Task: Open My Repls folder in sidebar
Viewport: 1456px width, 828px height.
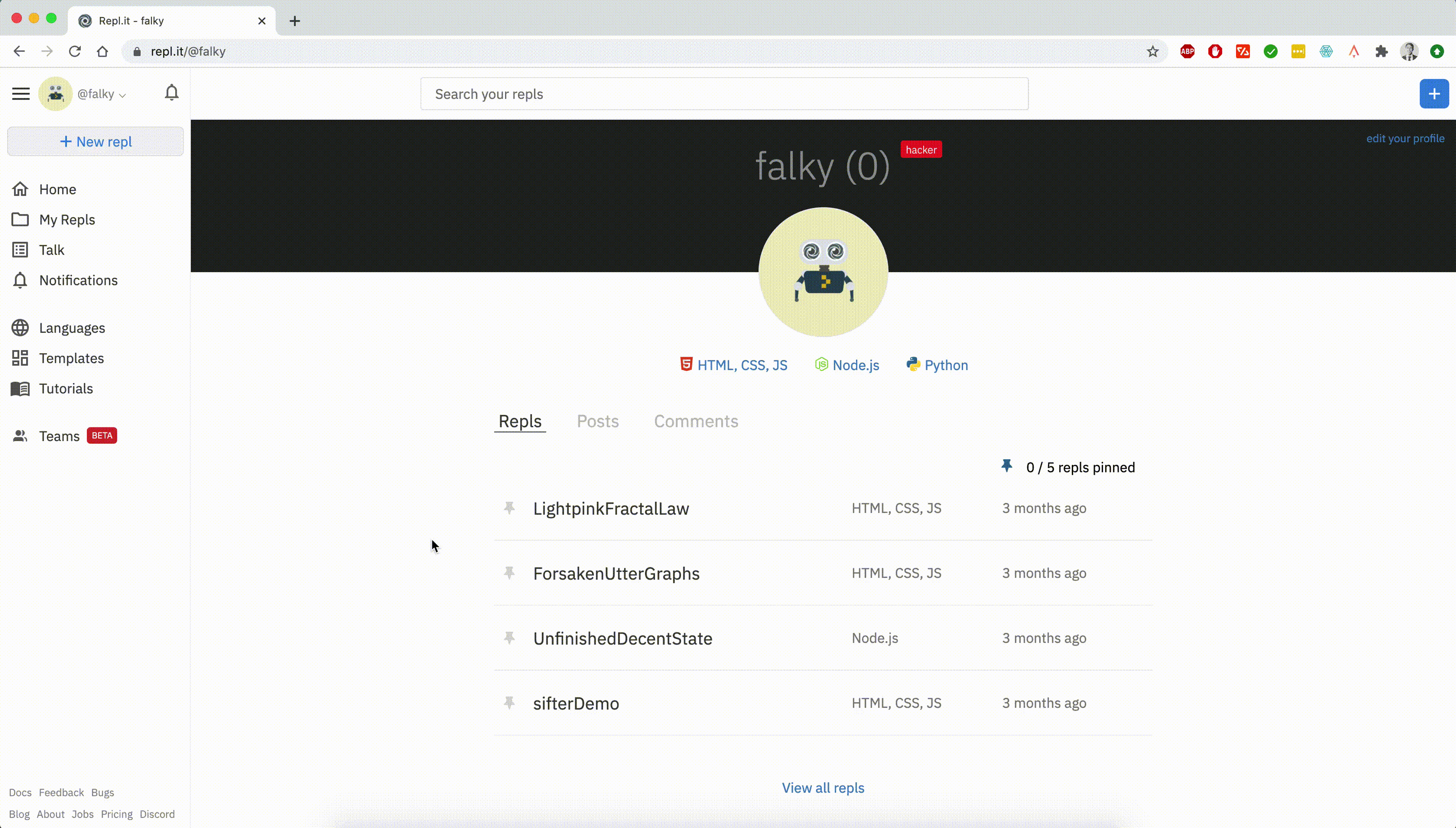Action: pos(67,219)
